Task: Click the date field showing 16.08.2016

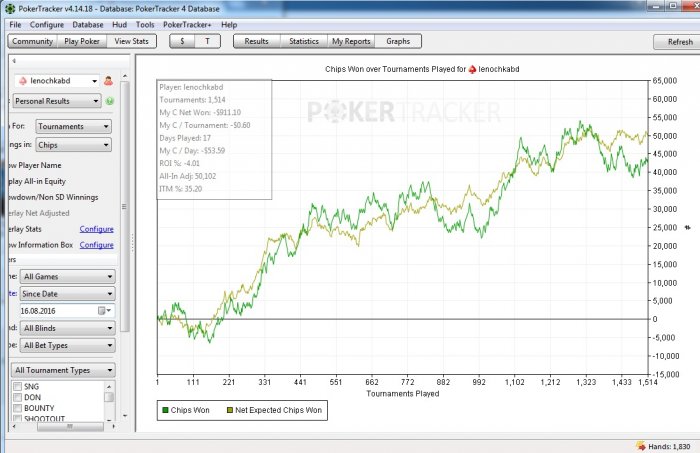Action: click(55, 311)
